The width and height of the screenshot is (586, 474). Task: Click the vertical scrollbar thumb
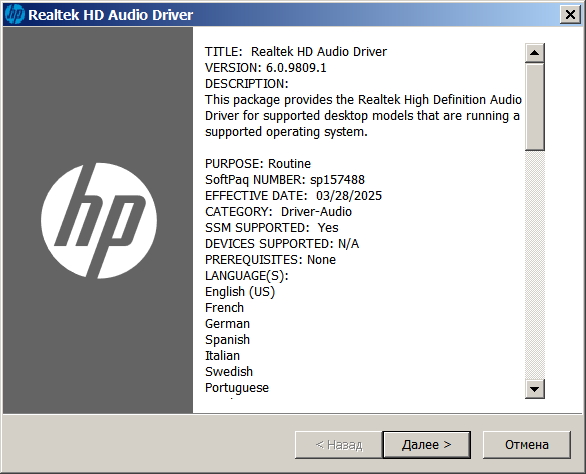(x=534, y=107)
